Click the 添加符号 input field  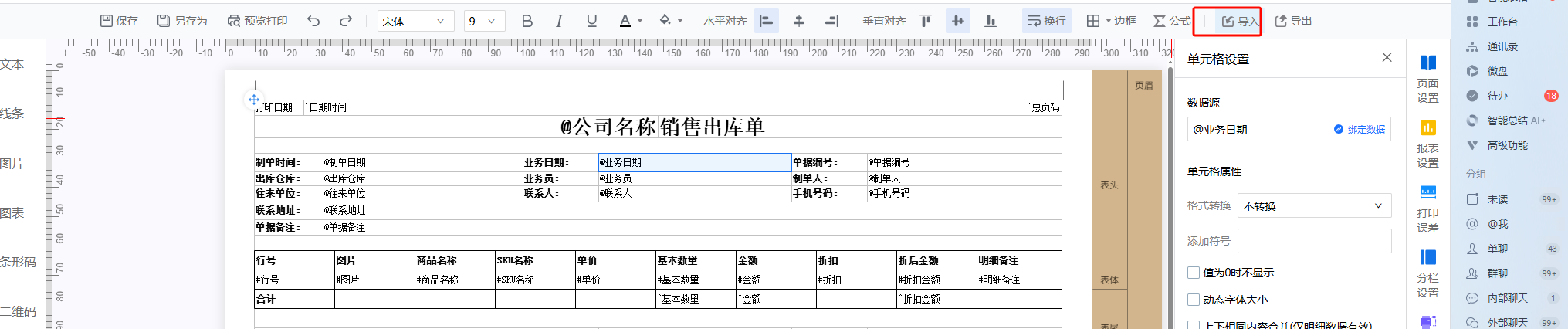click(1314, 241)
